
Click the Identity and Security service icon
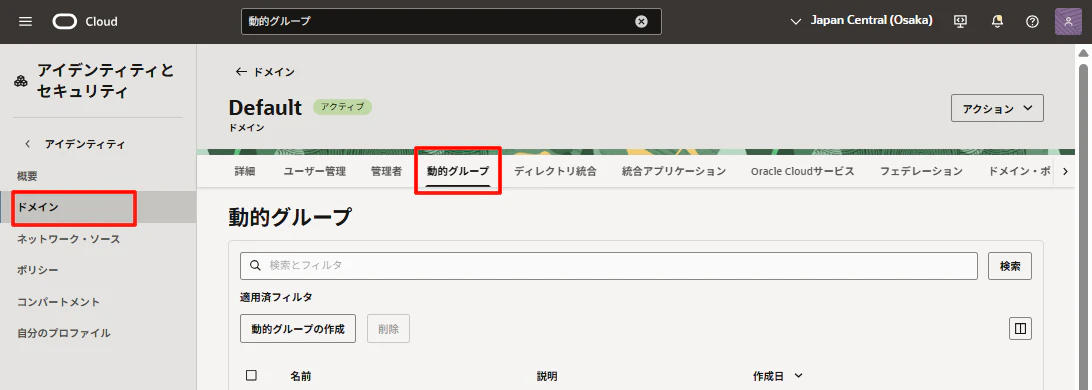pos(21,81)
